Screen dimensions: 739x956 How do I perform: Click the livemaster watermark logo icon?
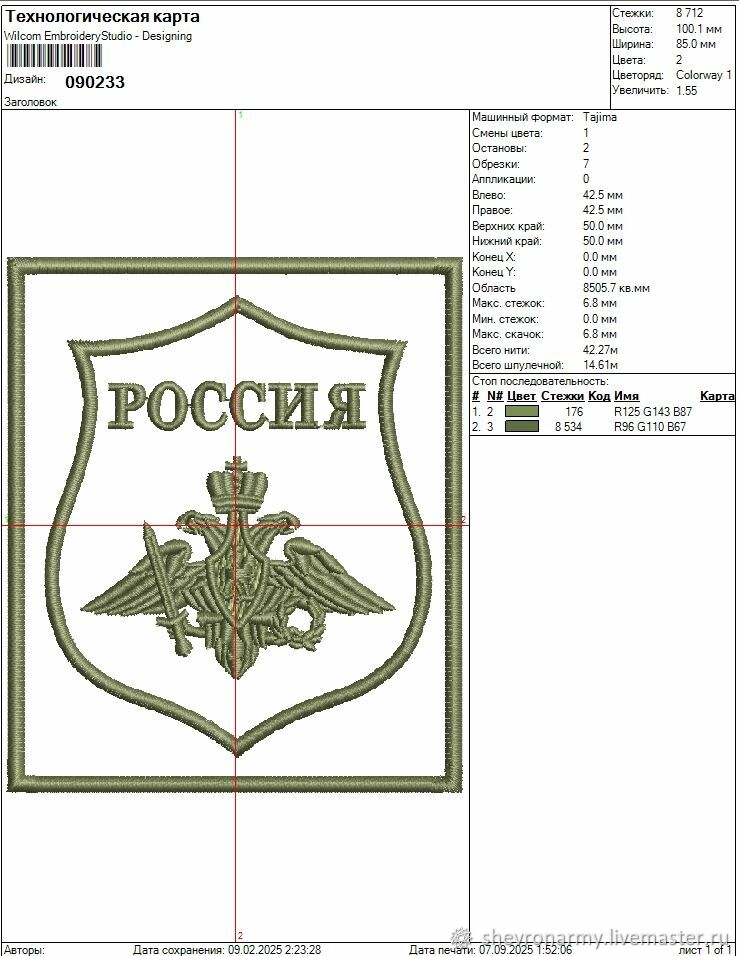coord(462,938)
